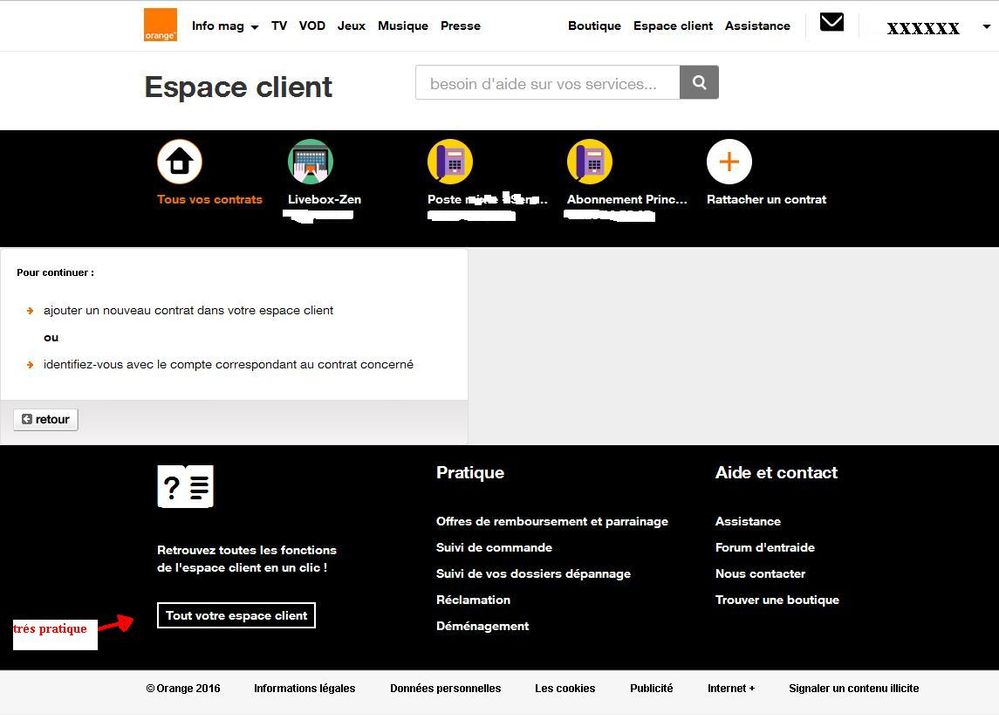Open the Livebox-Zen contract icon
Viewport: 999px width, 715px height.
310,162
